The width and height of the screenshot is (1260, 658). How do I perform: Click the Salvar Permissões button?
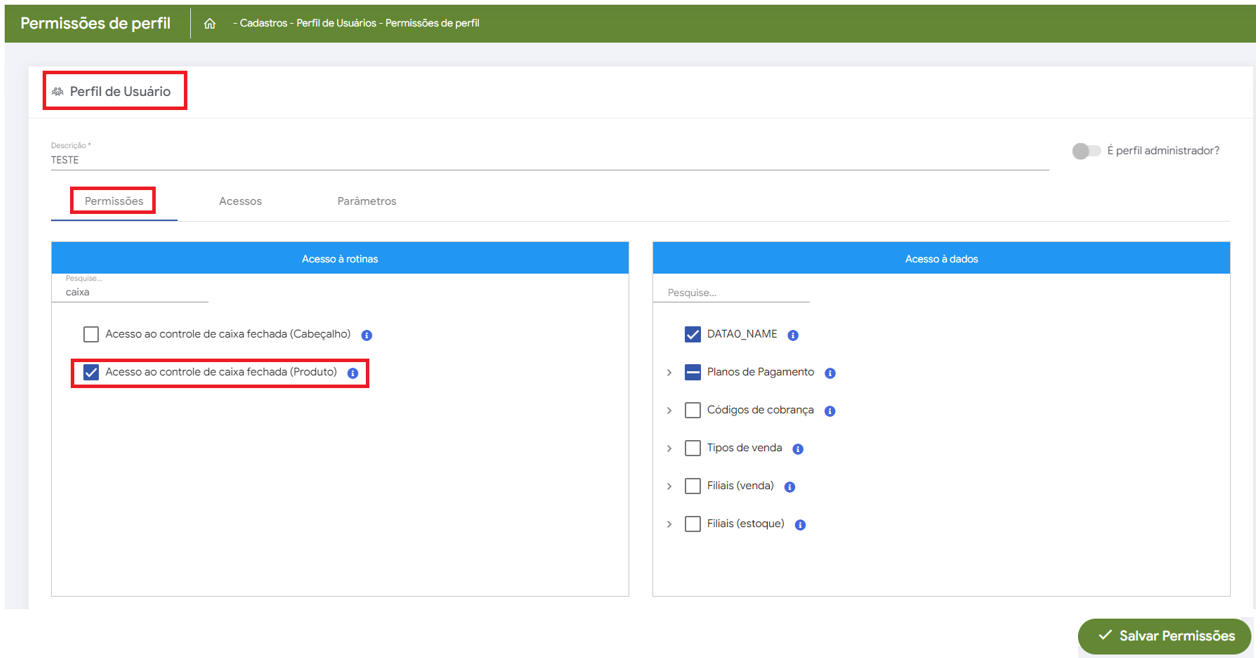(x=1164, y=636)
